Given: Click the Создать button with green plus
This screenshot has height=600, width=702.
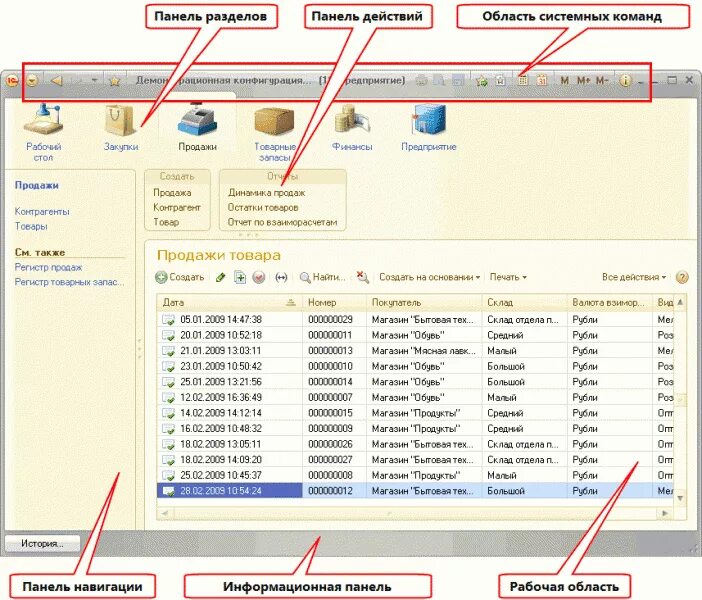Looking at the screenshot, I should tap(180, 277).
